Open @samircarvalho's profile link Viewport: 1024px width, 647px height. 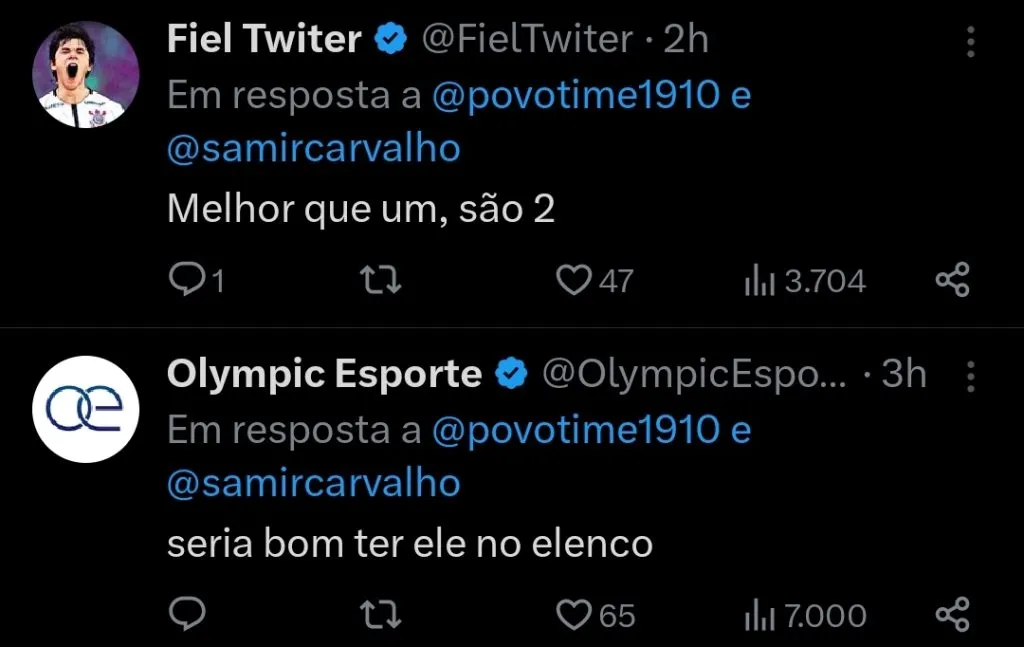click(x=313, y=147)
